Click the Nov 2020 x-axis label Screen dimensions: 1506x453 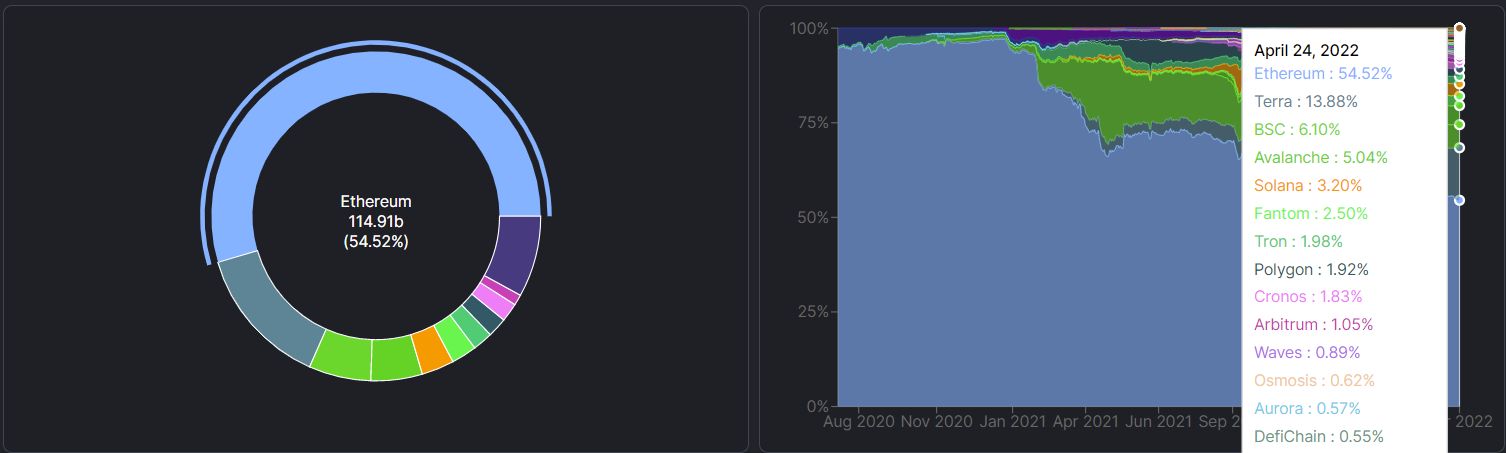point(936,422)
